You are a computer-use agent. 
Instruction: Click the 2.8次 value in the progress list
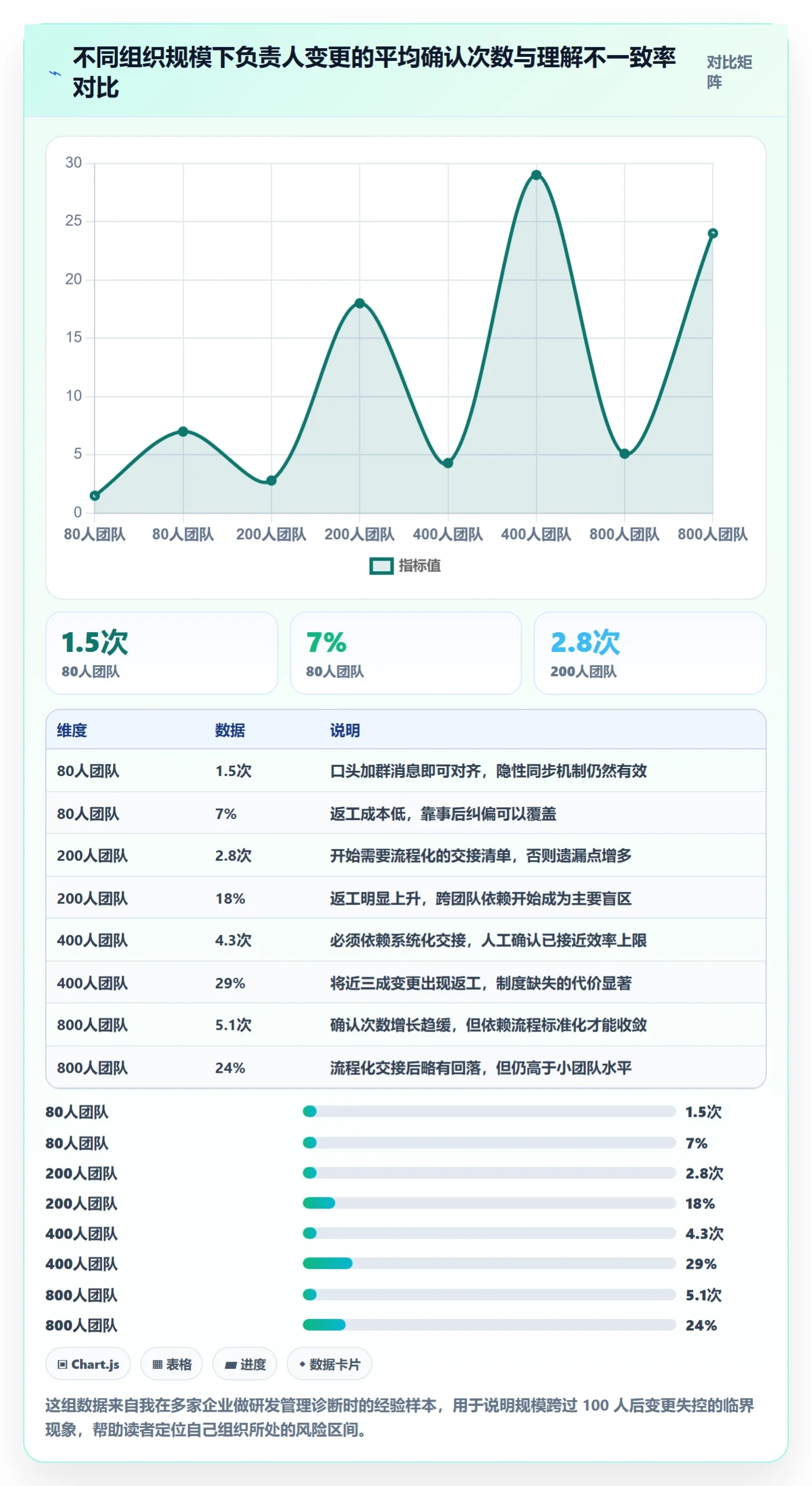(x=704, y=1173)
